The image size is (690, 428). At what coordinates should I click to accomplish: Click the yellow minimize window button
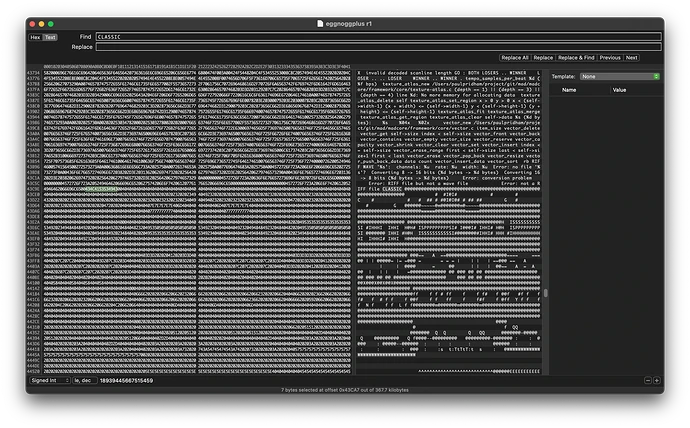[41, 24]
